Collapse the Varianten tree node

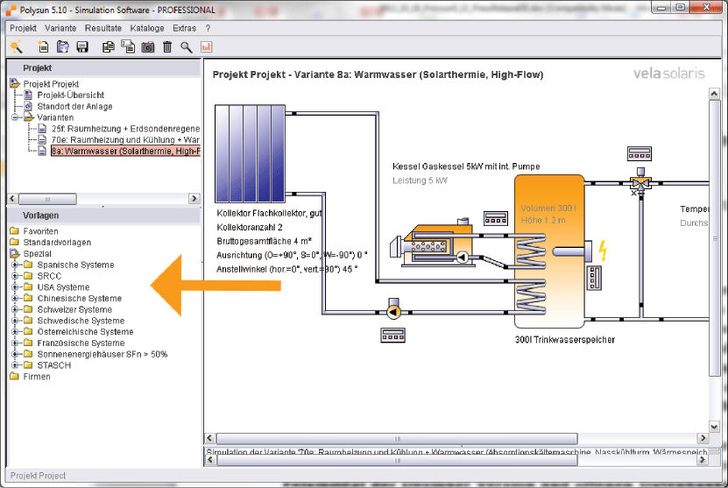15,118
